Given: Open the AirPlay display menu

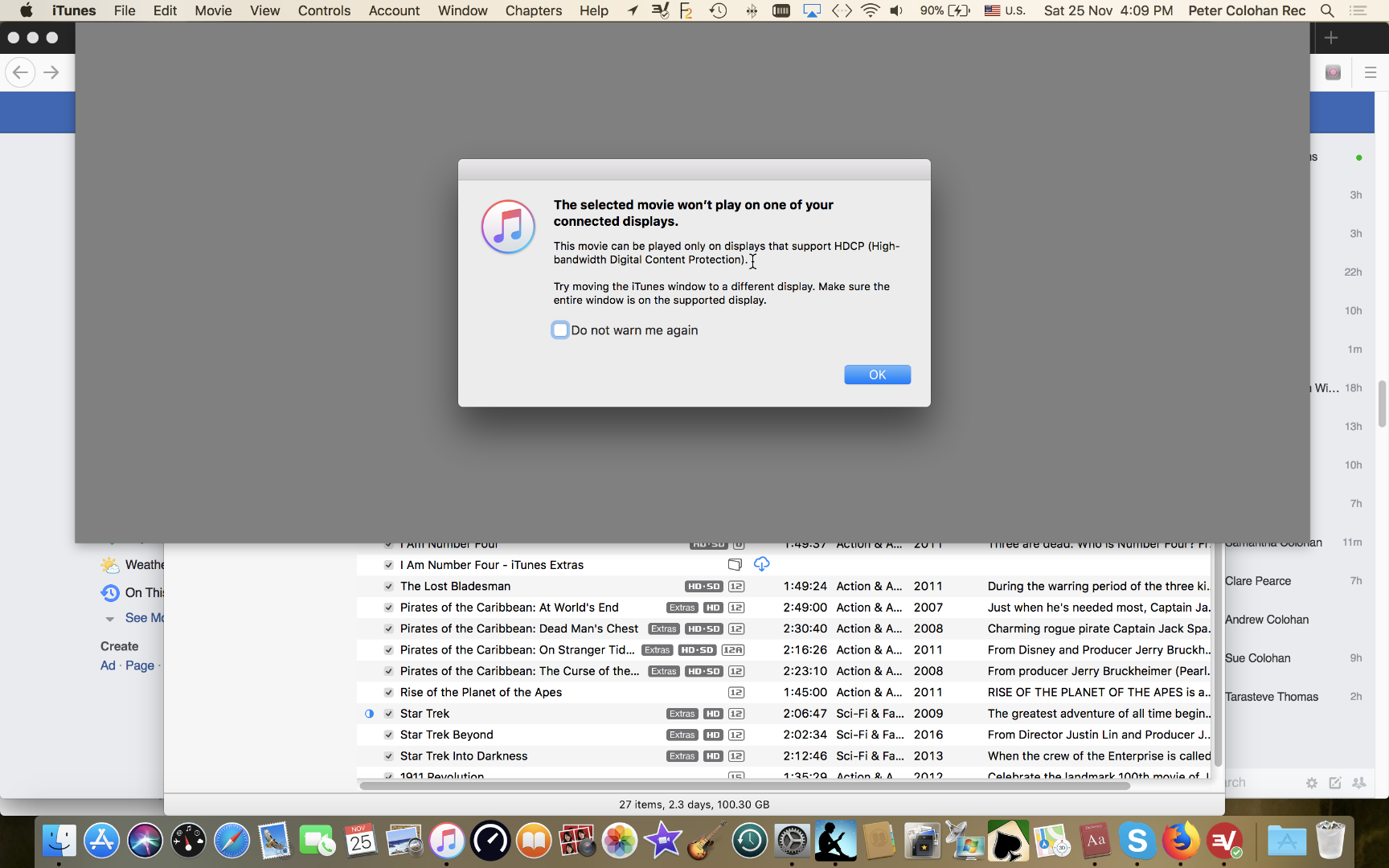Looking at the screenshot, I should click(812, 10).
